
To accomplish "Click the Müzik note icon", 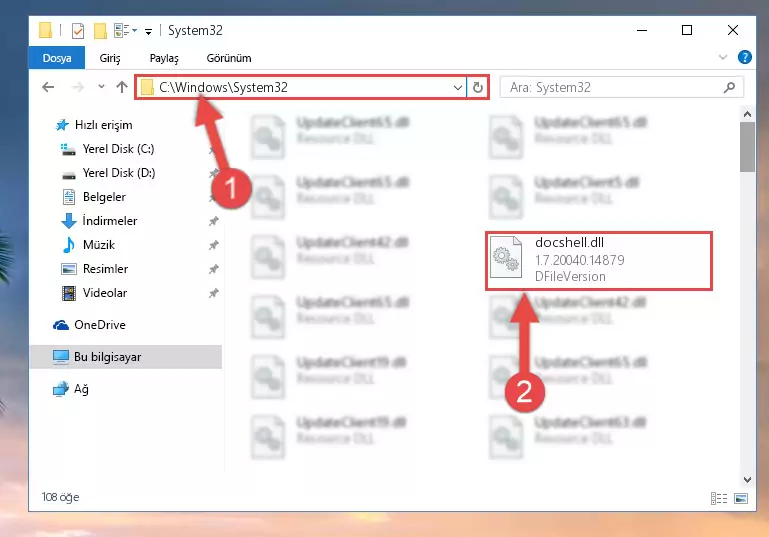I will [69, 245].
